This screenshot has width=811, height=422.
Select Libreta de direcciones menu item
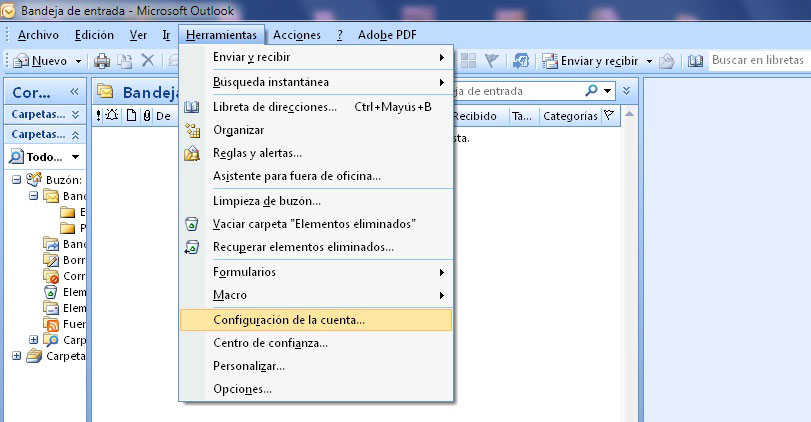(316, 107)
